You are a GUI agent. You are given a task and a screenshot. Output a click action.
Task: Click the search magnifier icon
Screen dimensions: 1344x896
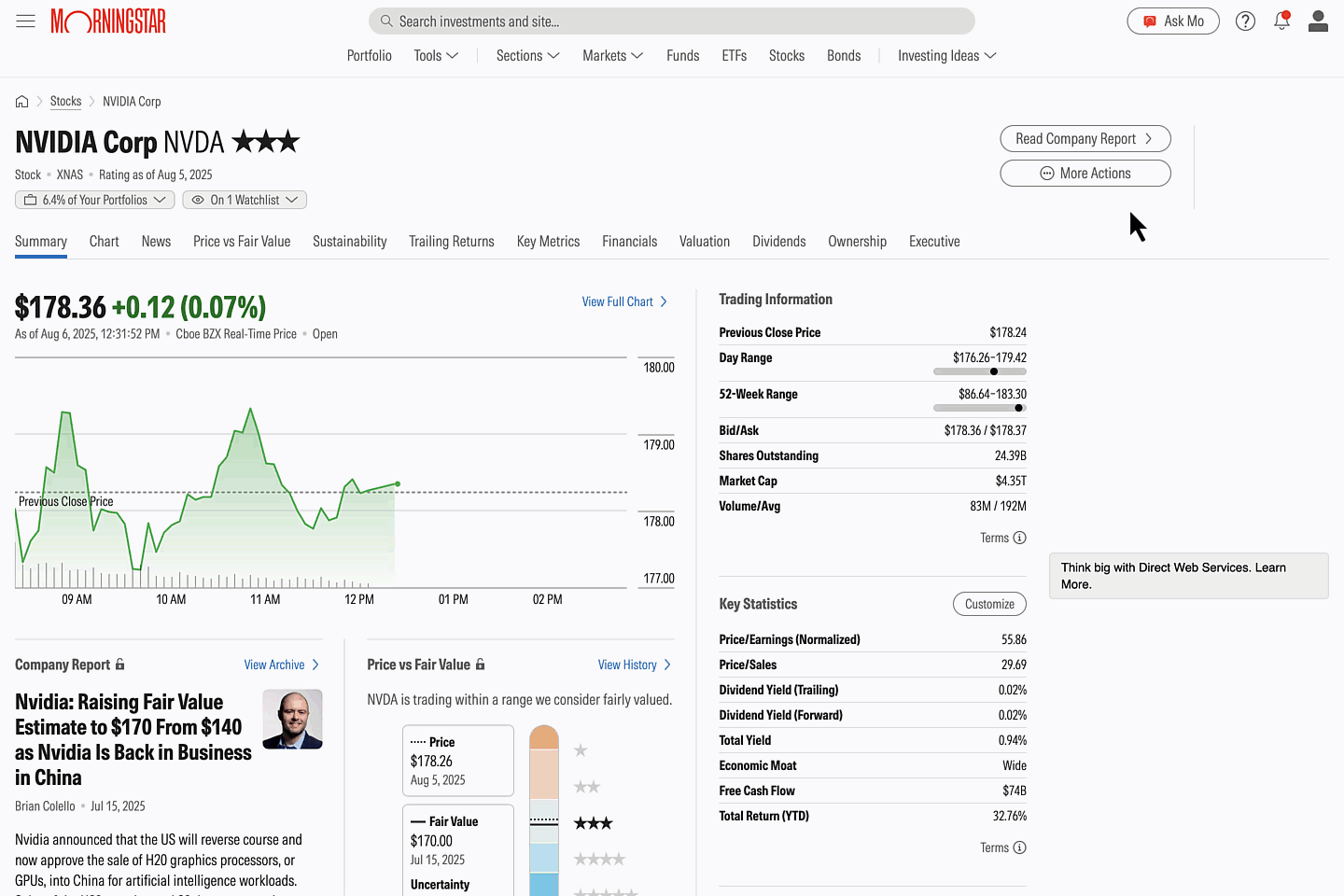[386, 21]
